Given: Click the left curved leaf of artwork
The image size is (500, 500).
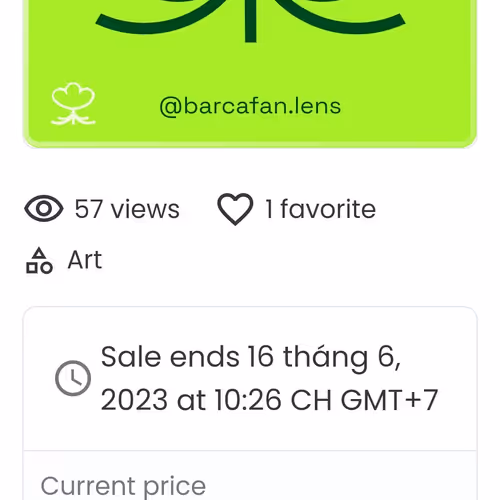Looking at the screenshot, I should click(x=160, y=18).
